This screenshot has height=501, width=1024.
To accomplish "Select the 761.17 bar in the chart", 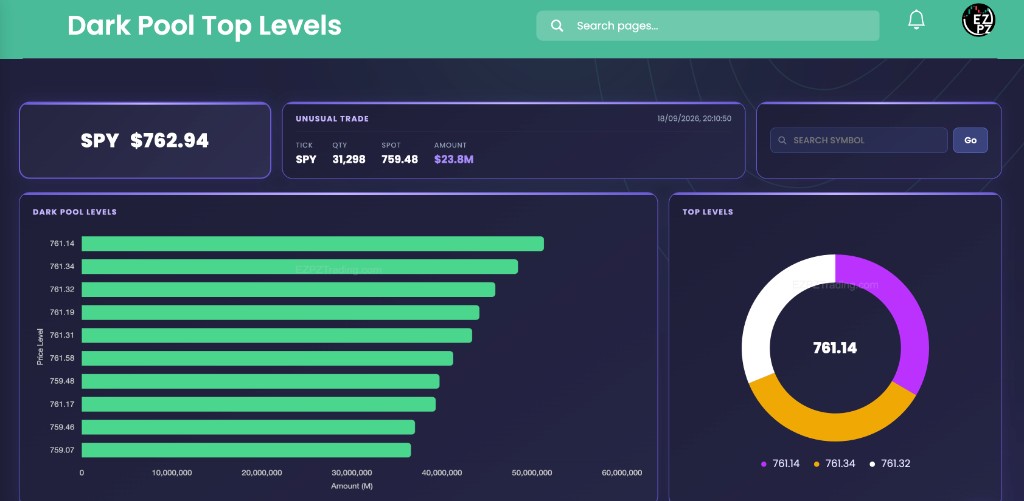I will (258, 404).
